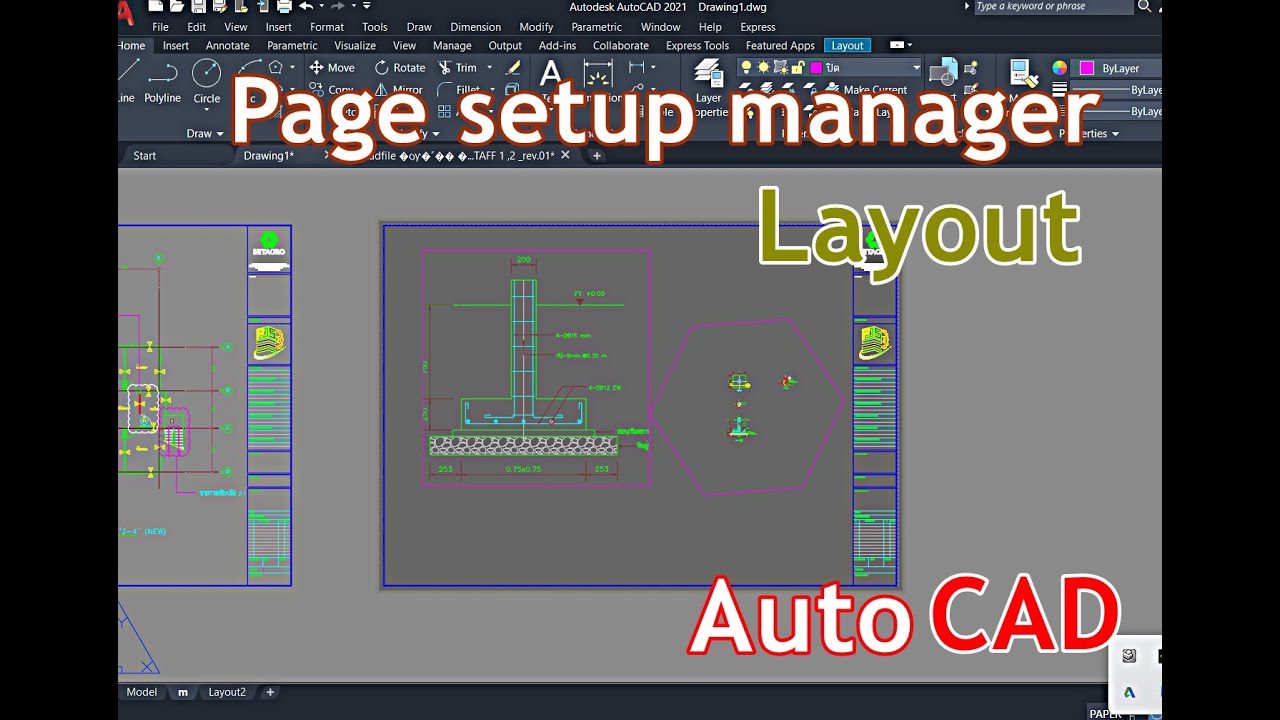This screenshot has width=1280, height=720.
Task: Click the New file icon in quick access toolbar
Action: pos(155,7)
